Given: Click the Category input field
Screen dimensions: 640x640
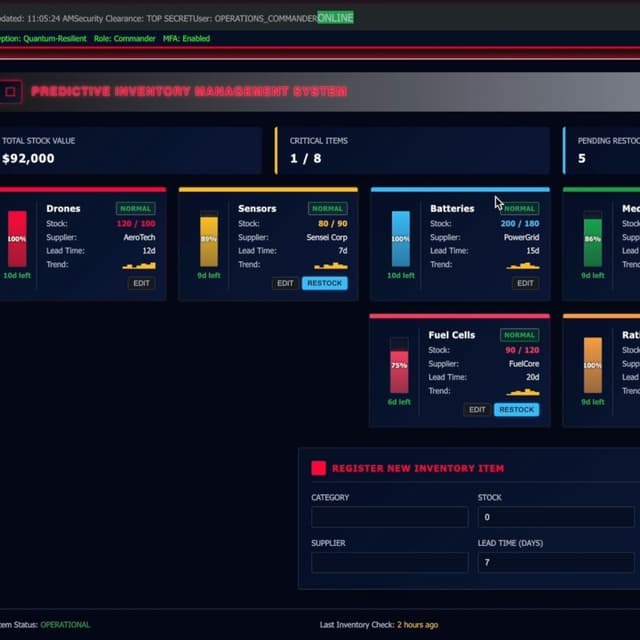Looking at the screenshot, I should [390, 517].
